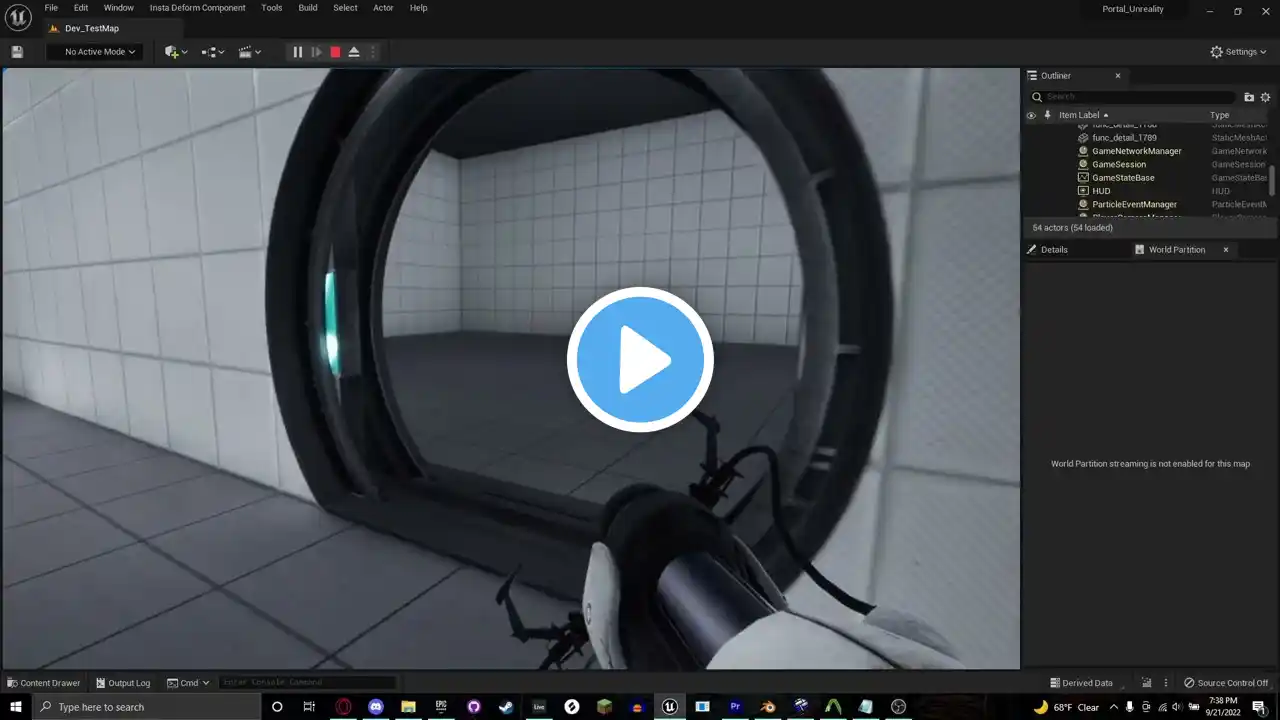
Task: Click the Unreal Engine logo icon
Action: [19, 18]
